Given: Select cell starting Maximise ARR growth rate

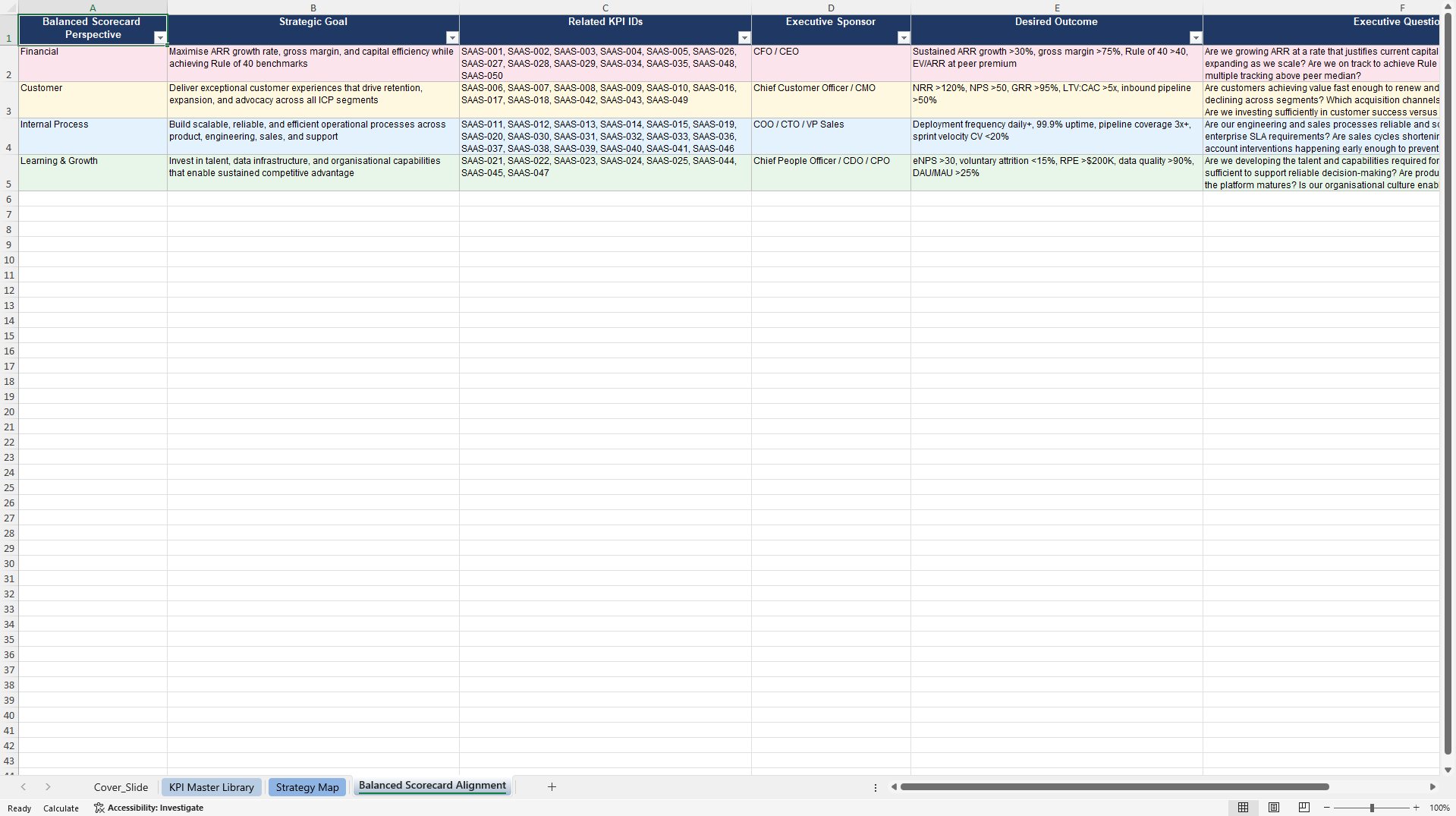Looking at the screenshot, I should pyautogui.click(x=313, y=64).
